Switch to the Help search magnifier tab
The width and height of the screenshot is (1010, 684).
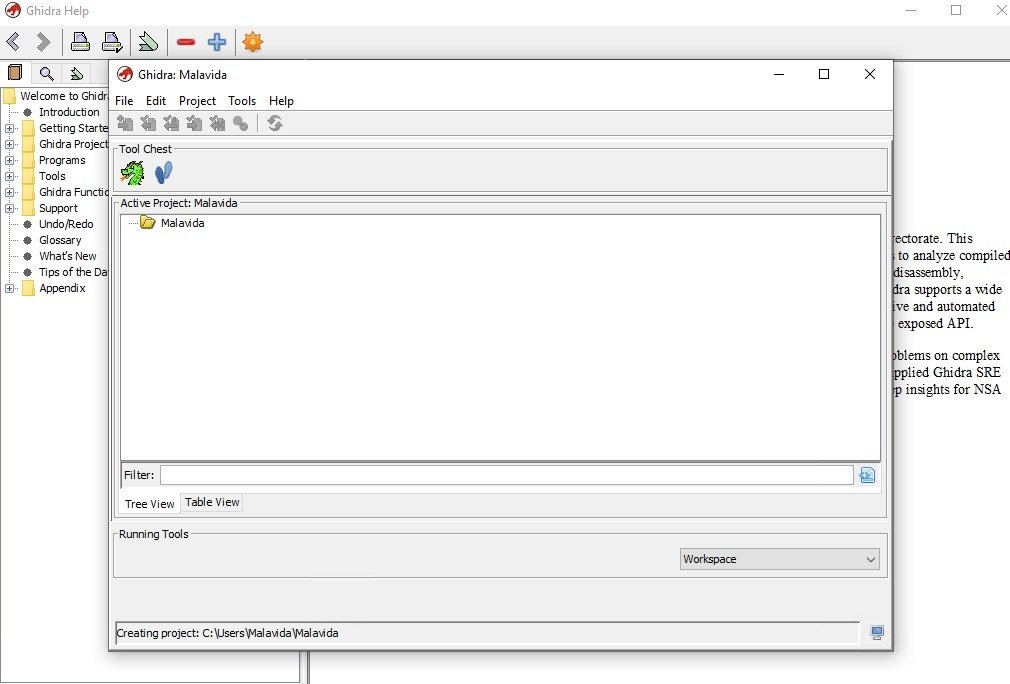click(46, 73)
